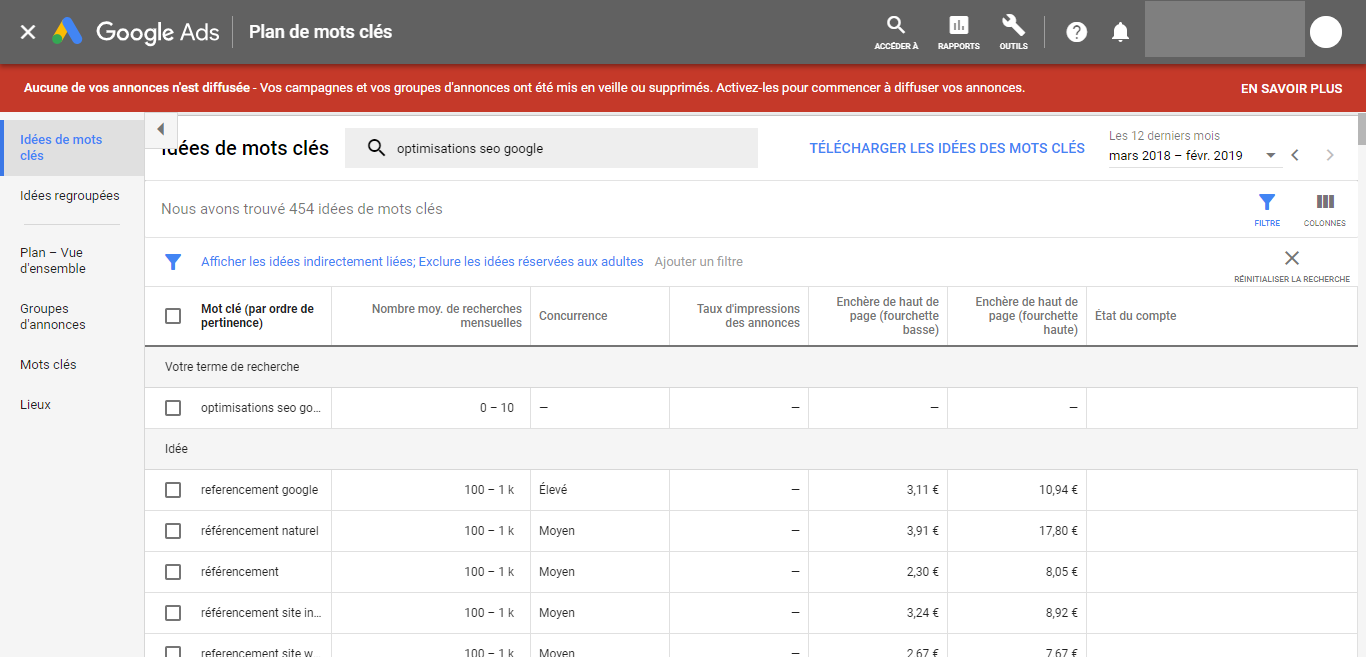
Task: Click the Plan de mots clés title
Action: pos(320,32)
